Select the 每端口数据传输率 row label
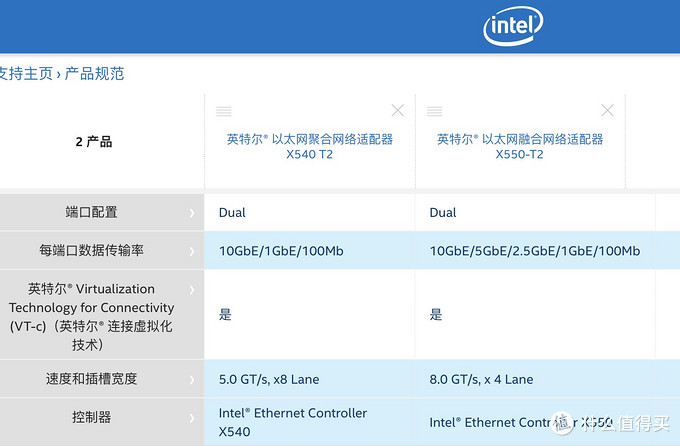This screenshot has height=446, width=680. tap(91, 251)
